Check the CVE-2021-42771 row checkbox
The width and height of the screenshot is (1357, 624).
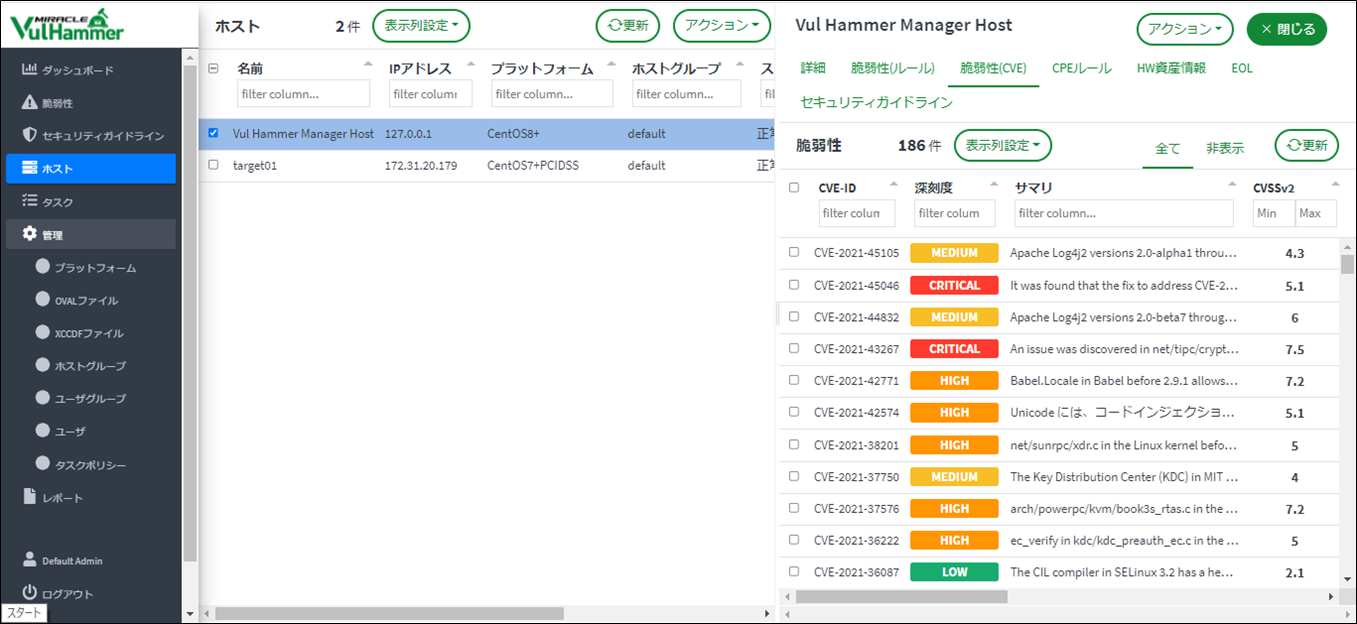coord(794,380)
